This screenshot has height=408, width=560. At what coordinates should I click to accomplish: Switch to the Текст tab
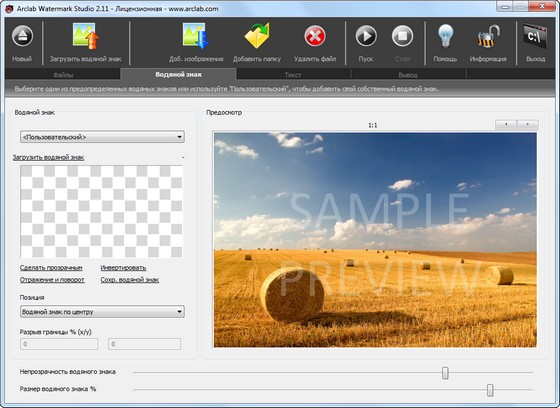pos(293,75)
